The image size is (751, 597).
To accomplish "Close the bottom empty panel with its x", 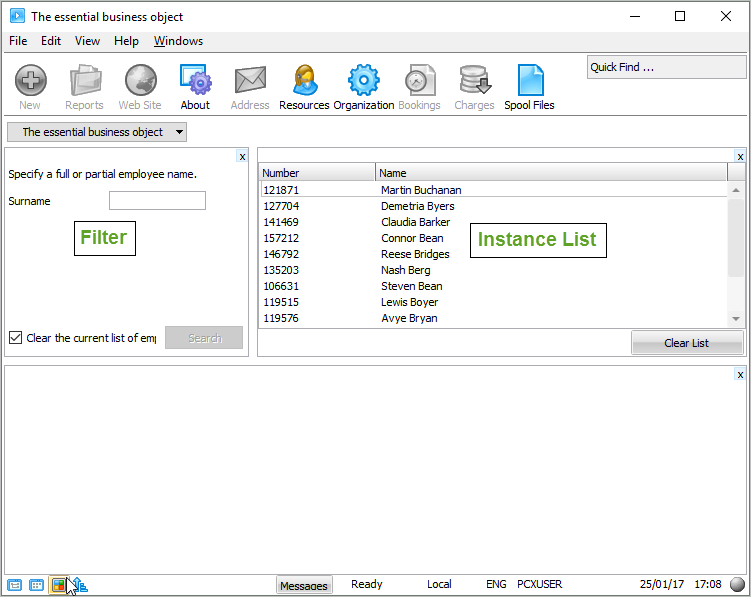I will click(740, 374).
